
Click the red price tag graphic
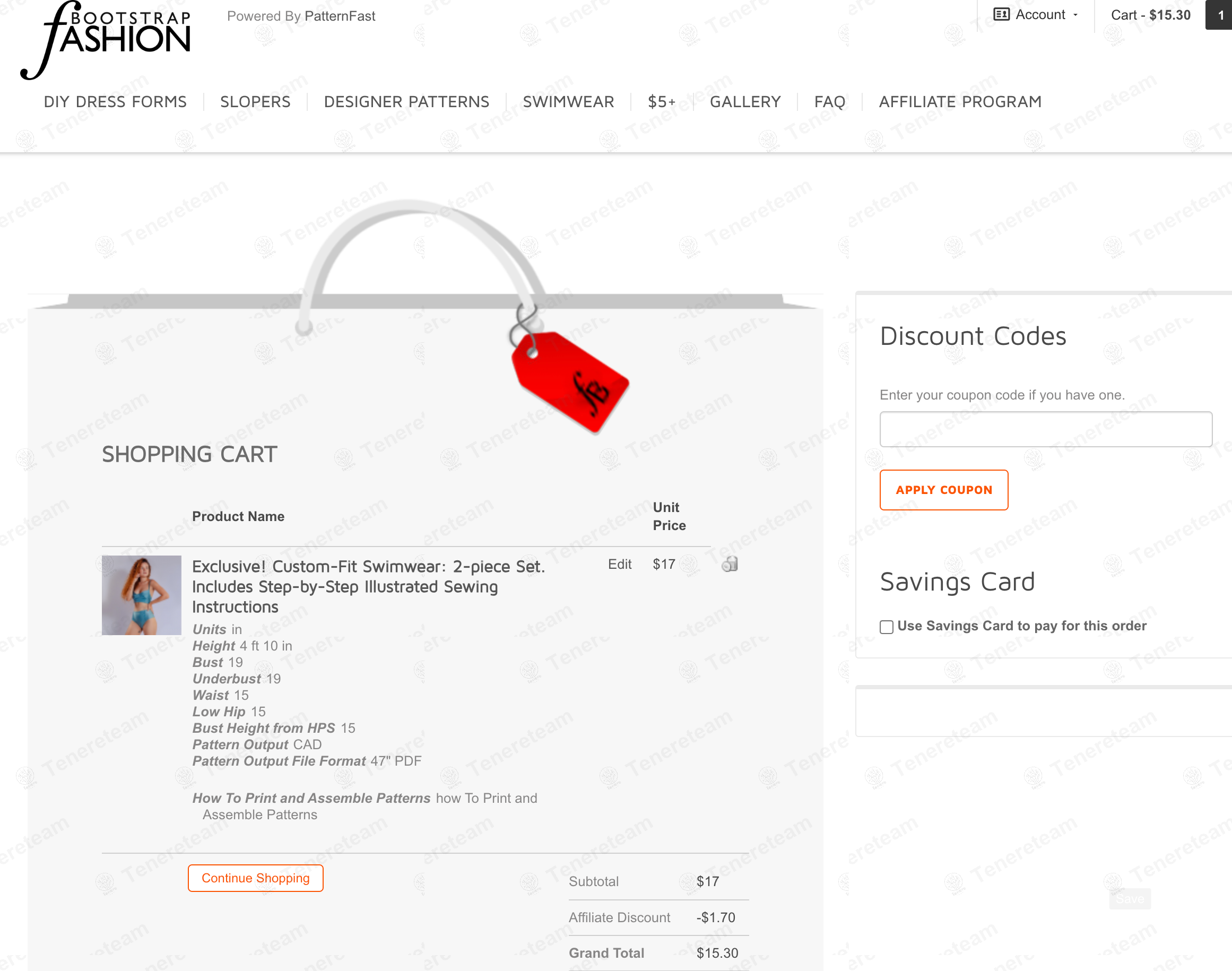[570, 382]
